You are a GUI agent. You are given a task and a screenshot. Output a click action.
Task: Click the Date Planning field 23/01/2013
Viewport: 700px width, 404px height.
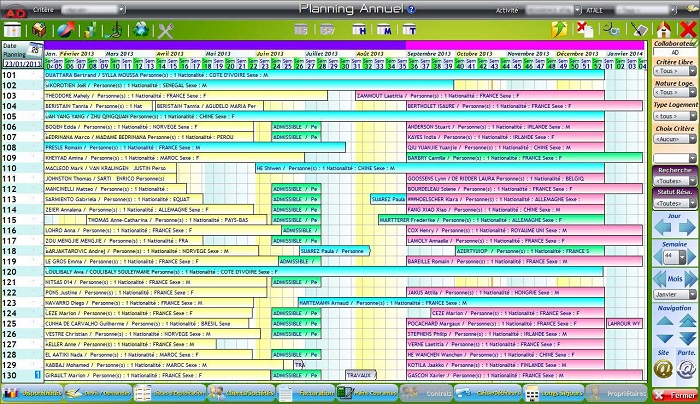tap(21, 64)
